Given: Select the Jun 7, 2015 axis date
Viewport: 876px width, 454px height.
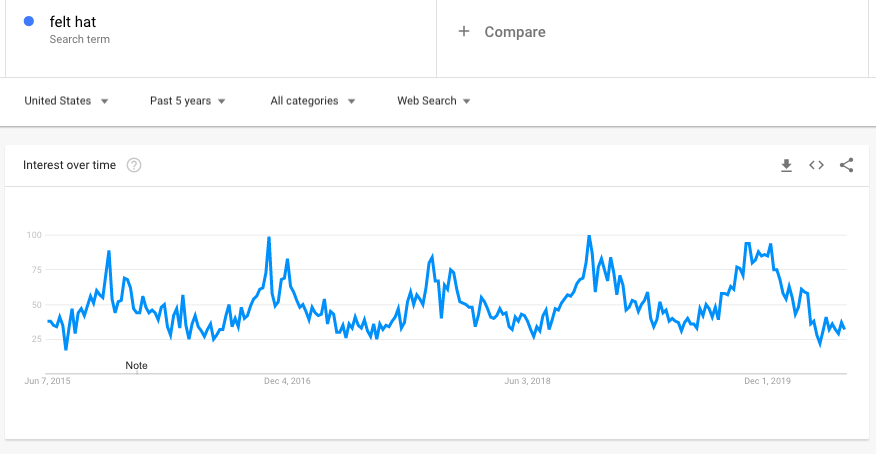Looking at the screenshot, I should click(47, 381).
